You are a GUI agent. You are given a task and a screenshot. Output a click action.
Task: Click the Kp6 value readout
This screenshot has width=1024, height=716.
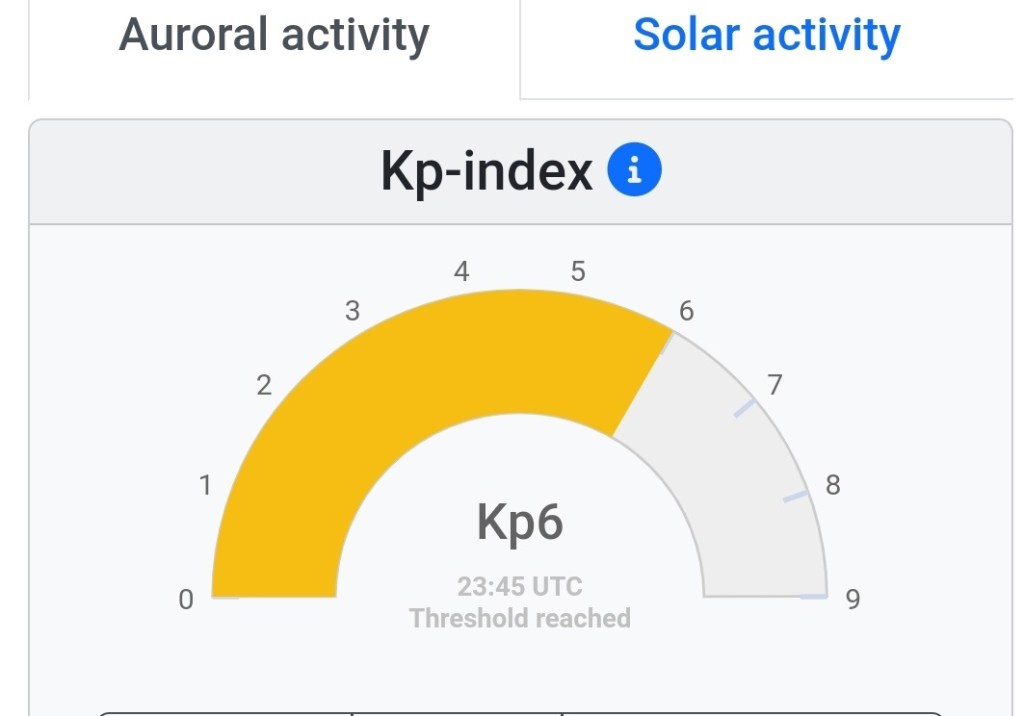520,522
